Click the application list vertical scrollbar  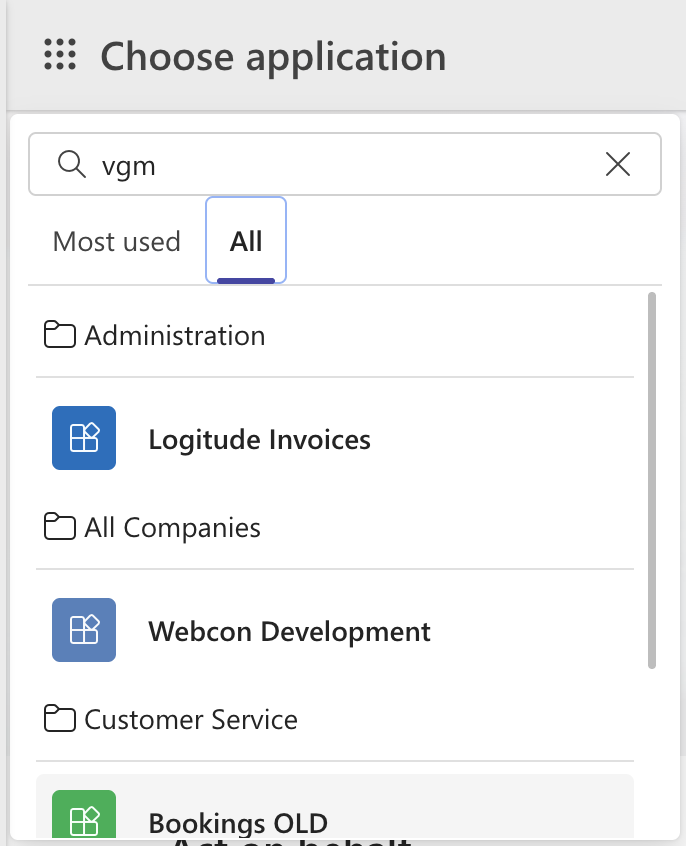pyautogui.click(x=652, y=480)
